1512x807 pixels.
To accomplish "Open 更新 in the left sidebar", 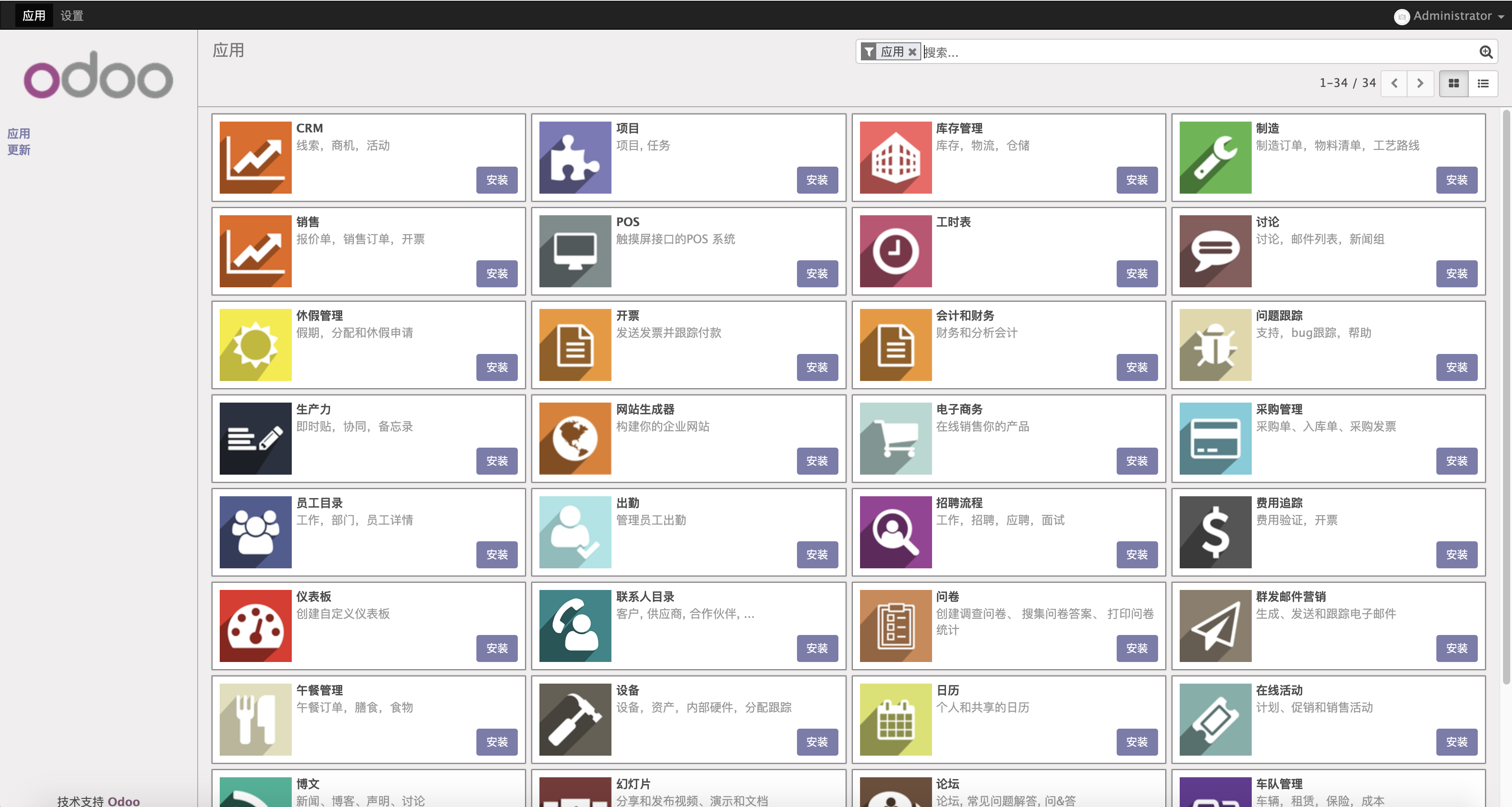I will 19,150.
